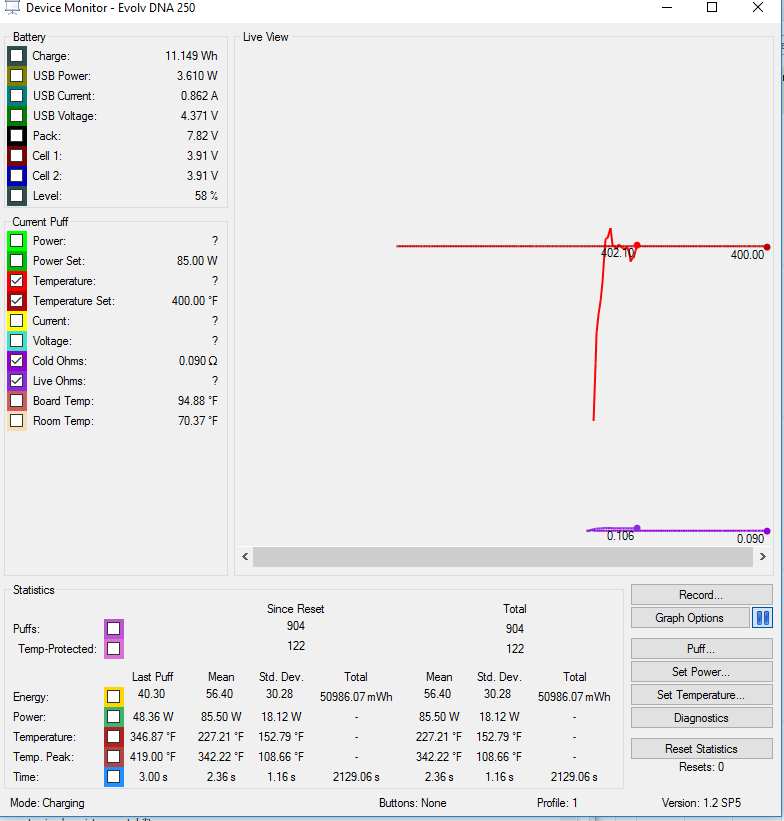Image resolution: width=784 pixels, height=821 pixels.
Task: Open Set Temperature dialog
Action: point(701,695)
